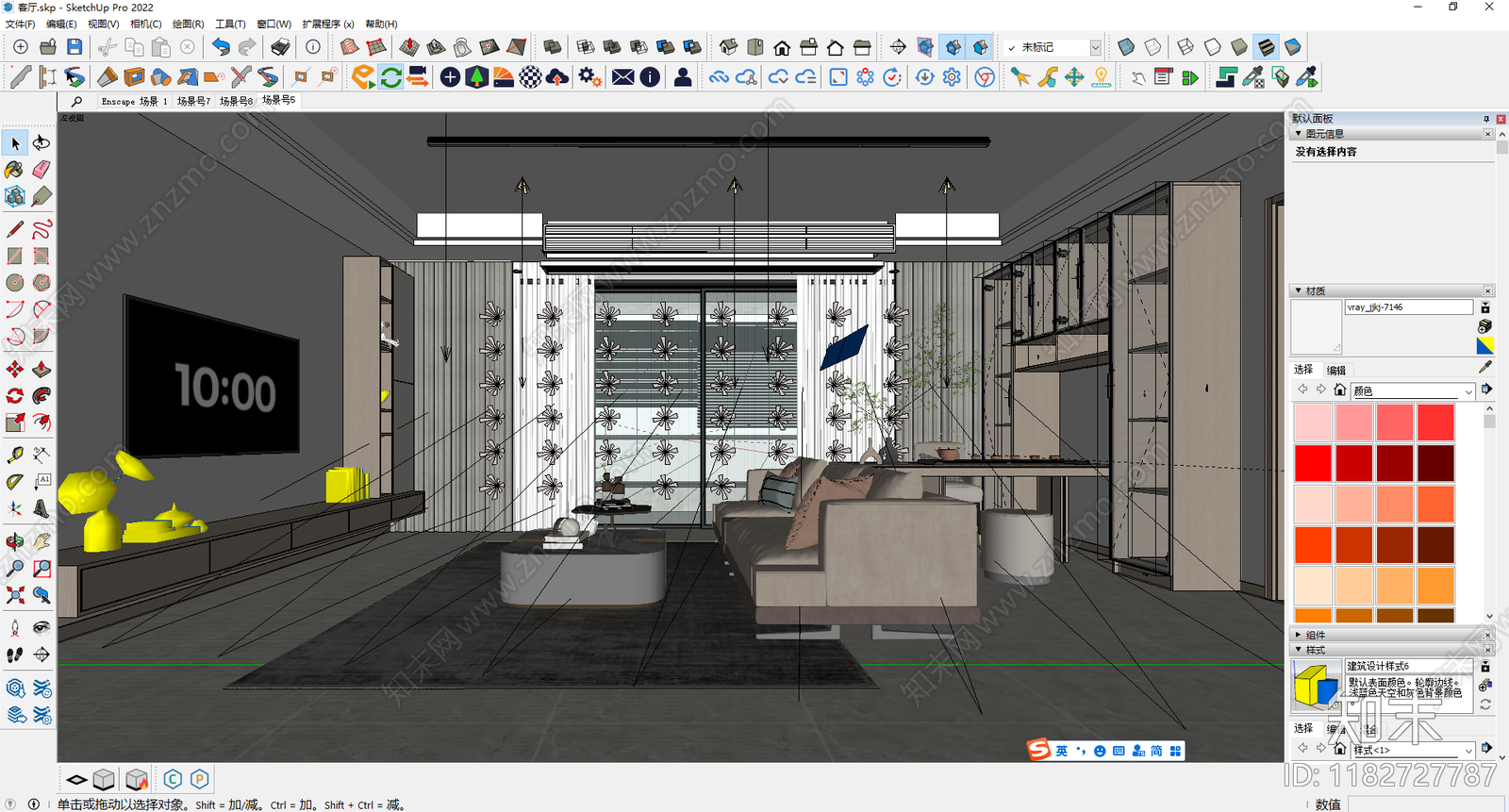The height and width of the screenshot is (812, 1509).
Task: Activate the Push/Pull tool
Action: tap(41, 370)
